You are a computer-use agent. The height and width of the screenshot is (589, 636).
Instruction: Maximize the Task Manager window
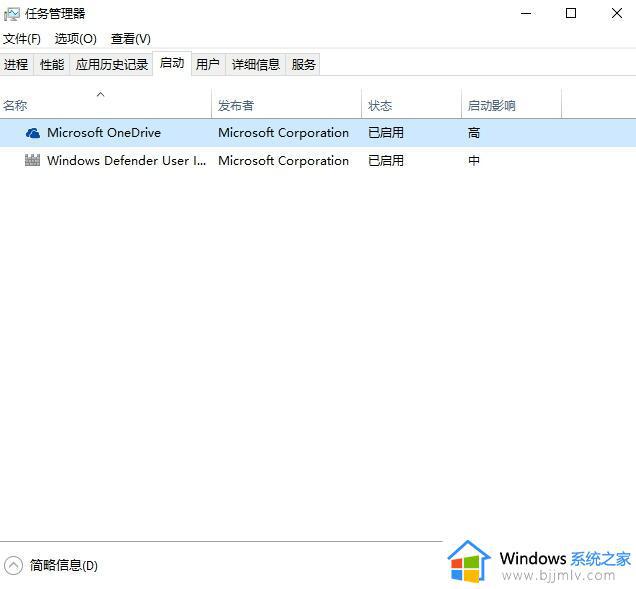(571, 13)
